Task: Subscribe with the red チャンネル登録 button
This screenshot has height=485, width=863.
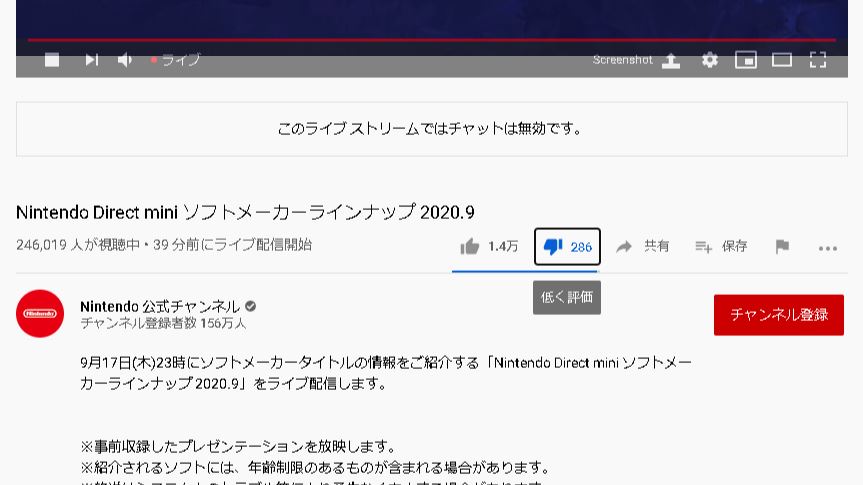Action: (779, 315)
